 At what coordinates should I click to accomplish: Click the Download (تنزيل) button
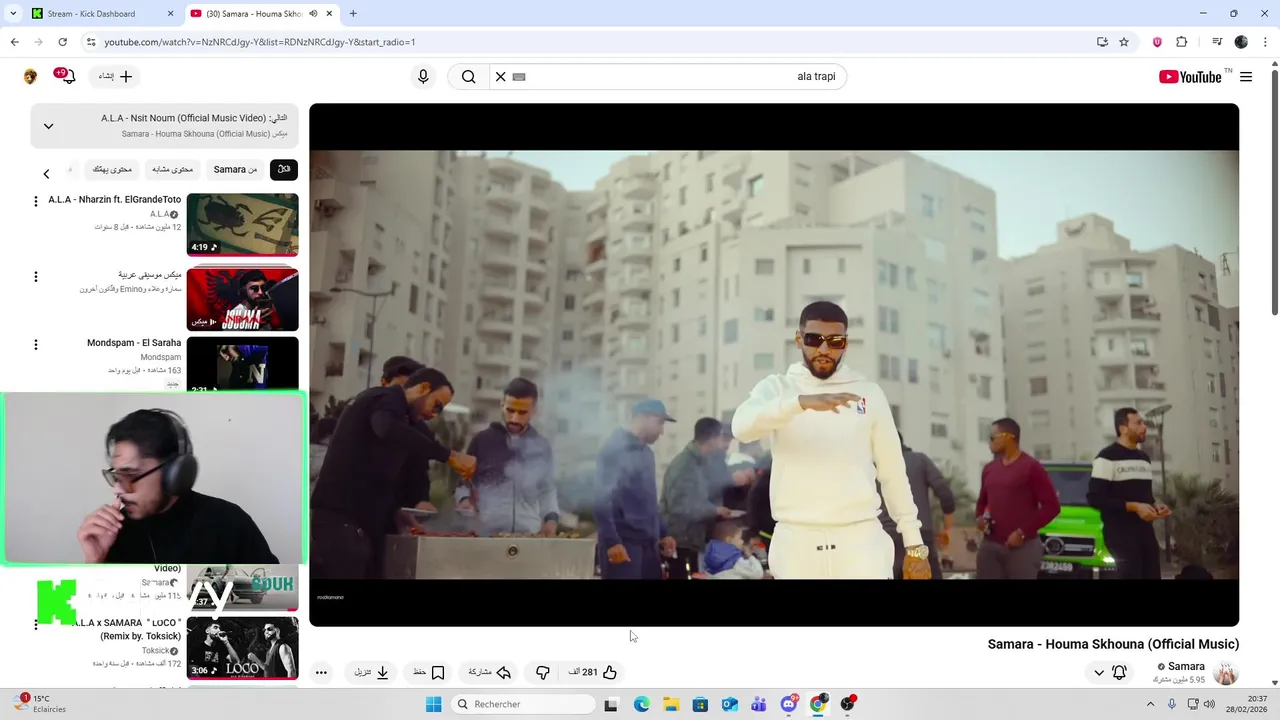pyautogui.click(x=371, y=672)
